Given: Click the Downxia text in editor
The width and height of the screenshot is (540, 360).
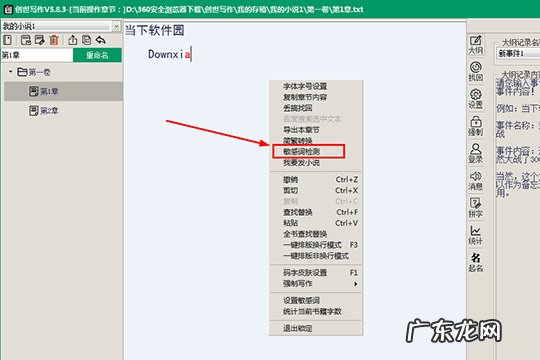Looking at the screenshot, I should click(169, 54).
